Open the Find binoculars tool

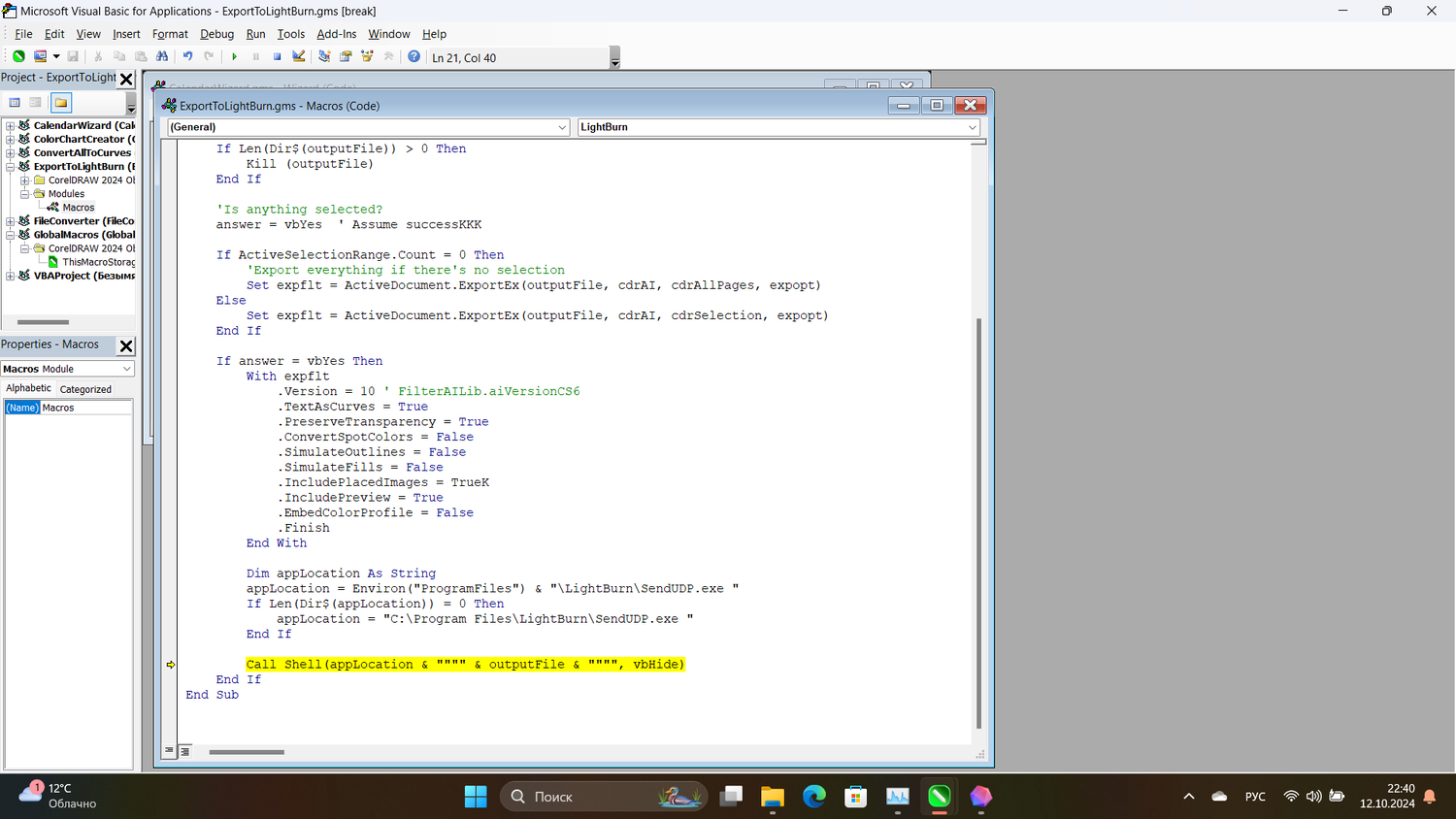pos(162,57)
